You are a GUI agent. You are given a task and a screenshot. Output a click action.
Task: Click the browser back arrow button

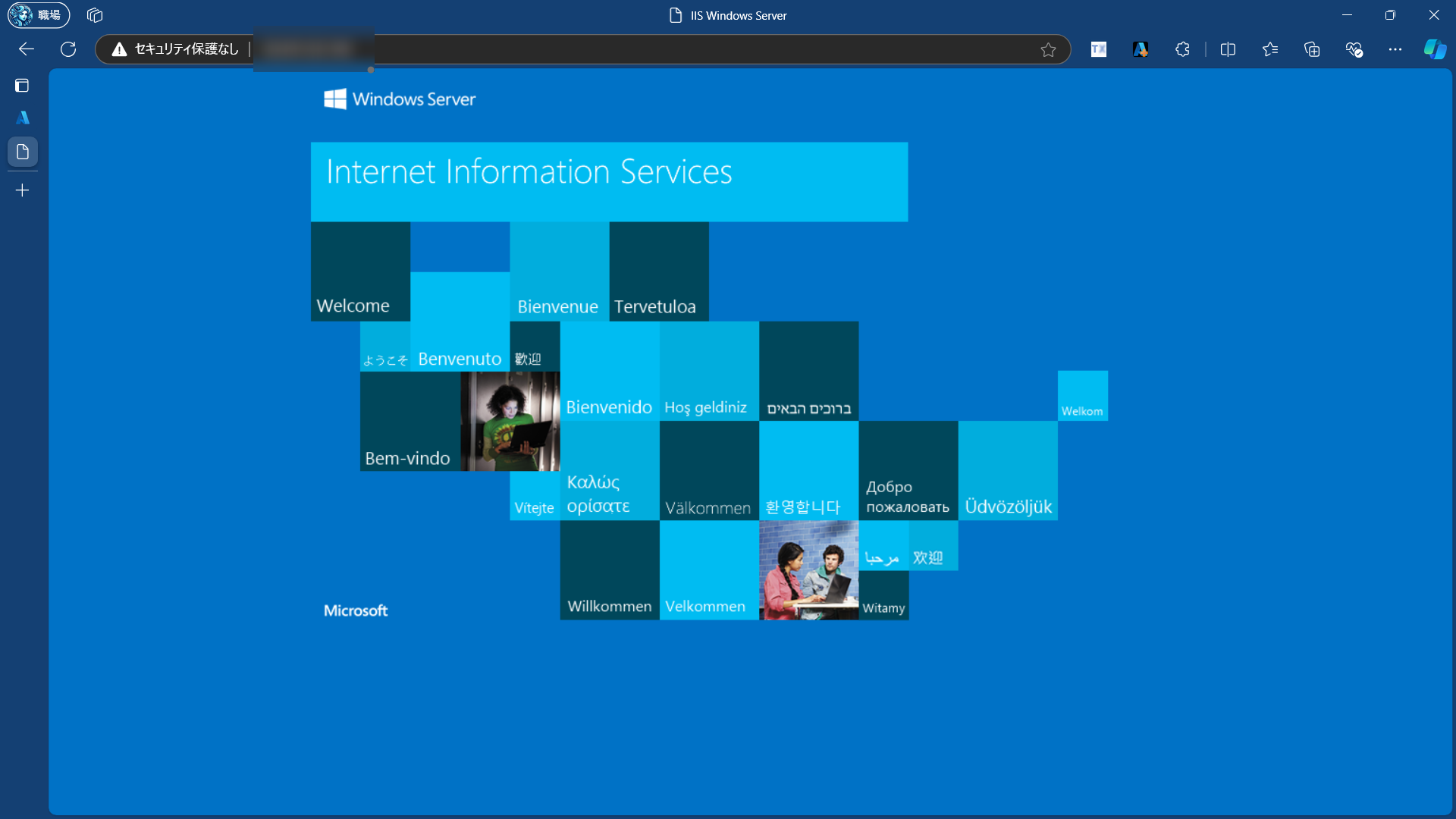click(27, 49)
